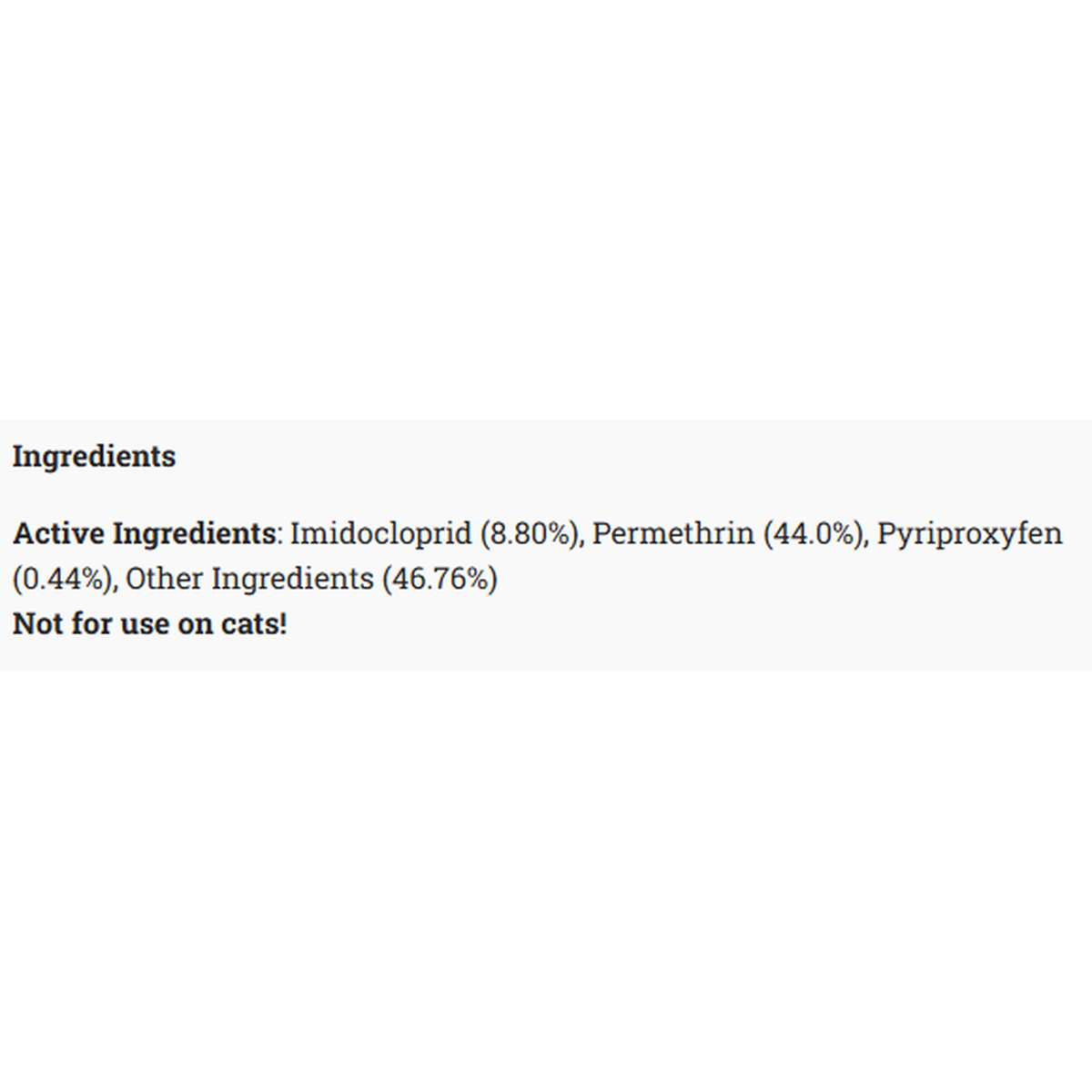The height and width of the screenshot is (1092, 1092).
Task: Click the "(8.80%)" percentage value
Action: pos(530,533)
